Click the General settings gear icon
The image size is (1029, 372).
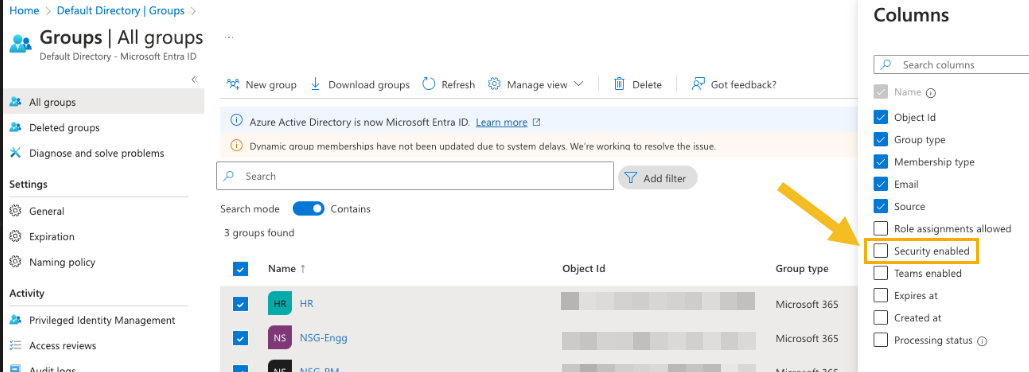[16, 211]
